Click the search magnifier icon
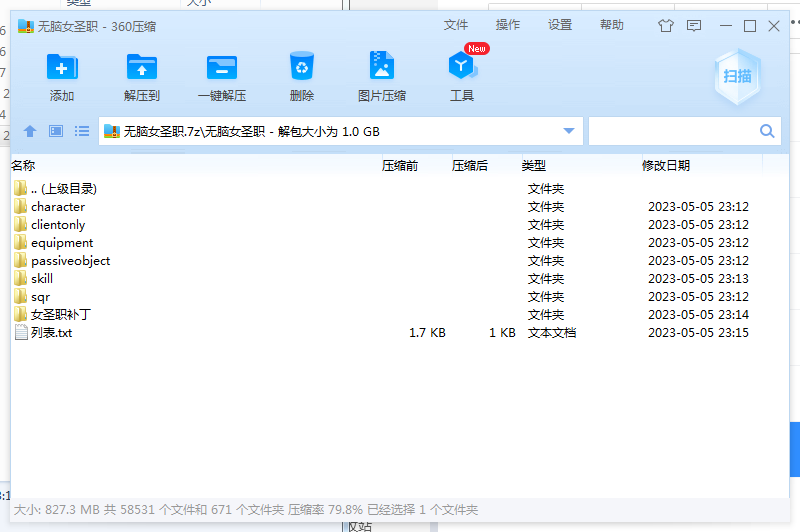Image resolution: width=800 pixels, height=532 pixels. 767,131
